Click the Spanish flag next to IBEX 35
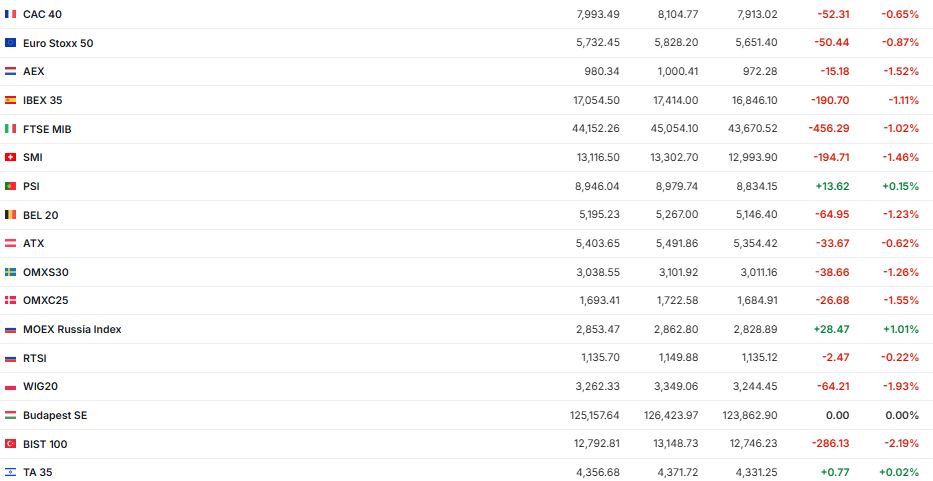 (10, 100)
